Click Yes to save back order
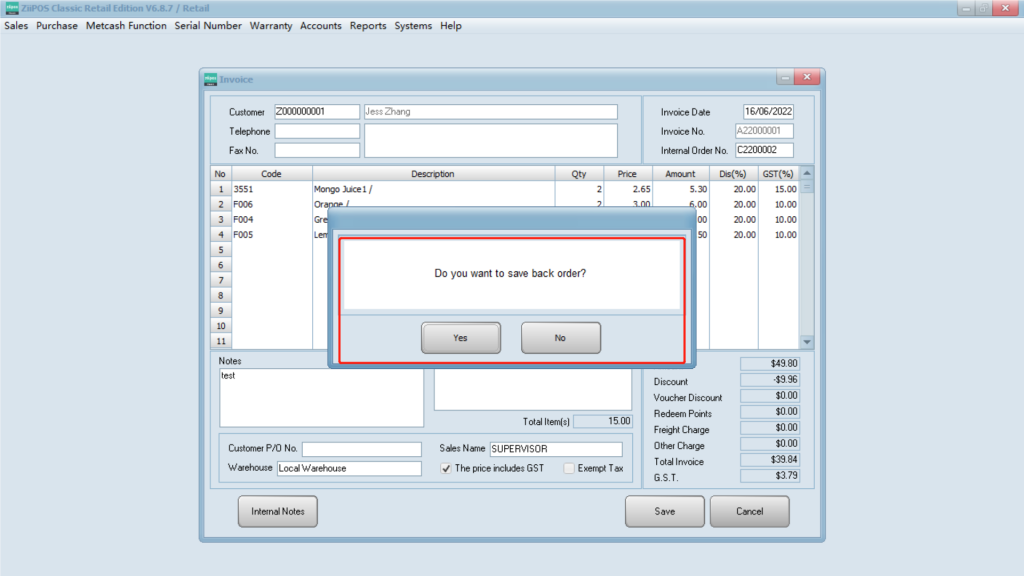This screenshot has height=576, width=1024. pos(460,338)
